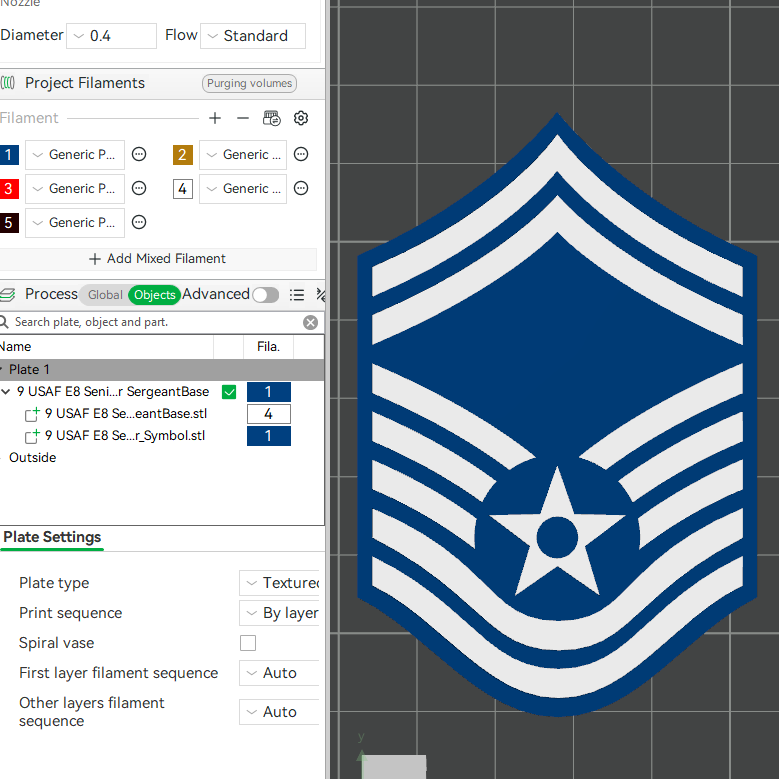This screenshot has width=779, height=779.
Task: Change filament 1 assignment of Symbol.stl
Action: pos(269,436)
